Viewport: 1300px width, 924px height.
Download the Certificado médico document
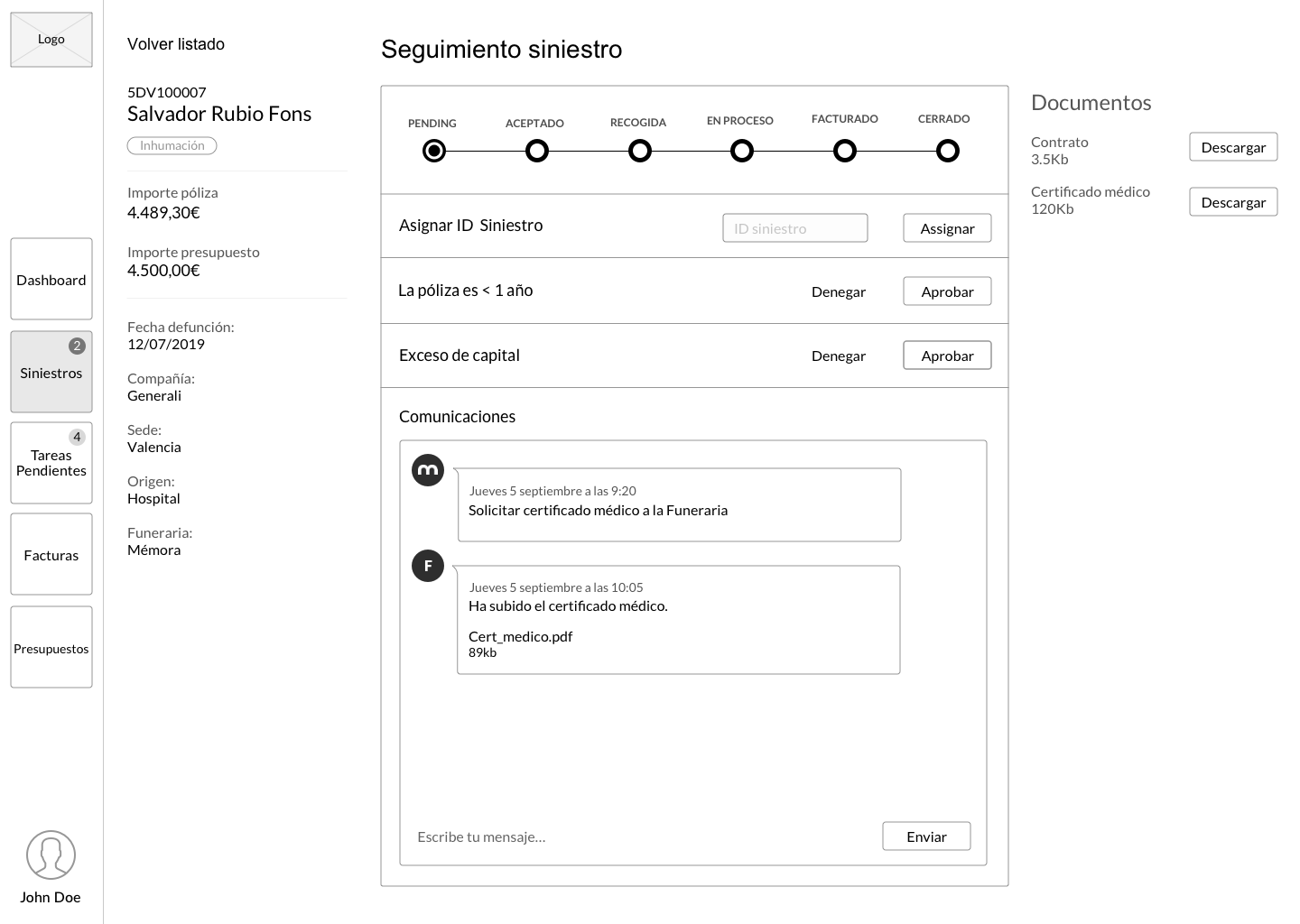[x=1233, y=202]
